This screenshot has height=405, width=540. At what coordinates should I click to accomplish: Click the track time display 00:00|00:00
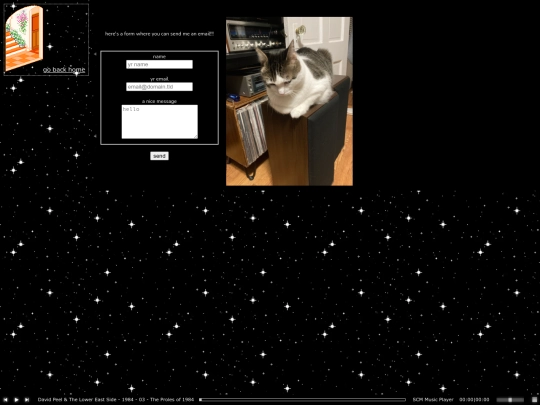coord(474,399)
